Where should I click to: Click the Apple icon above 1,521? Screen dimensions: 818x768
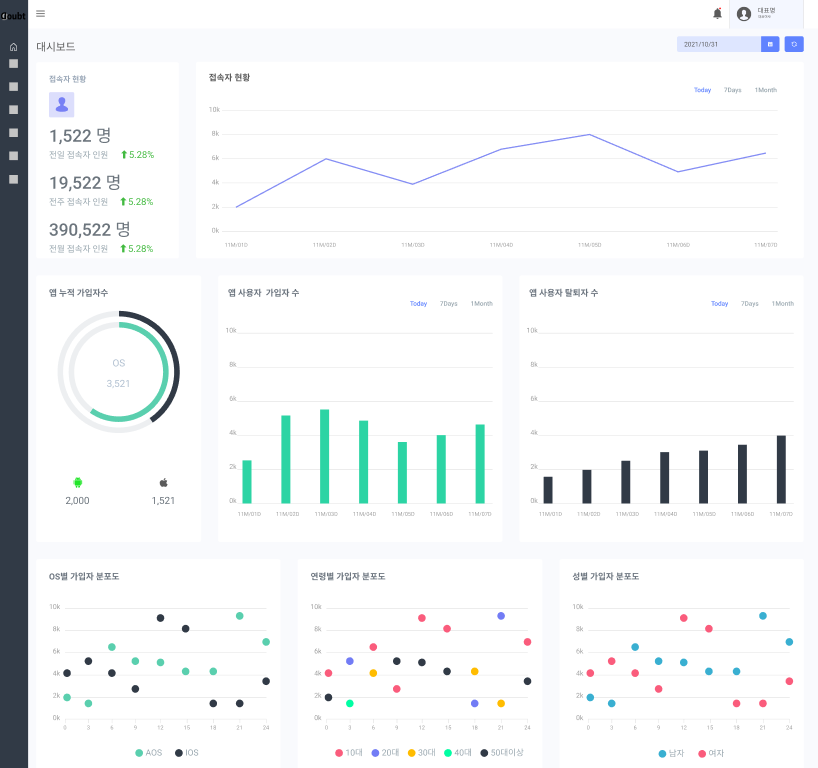pyautogui.click(x=163, y=483)
